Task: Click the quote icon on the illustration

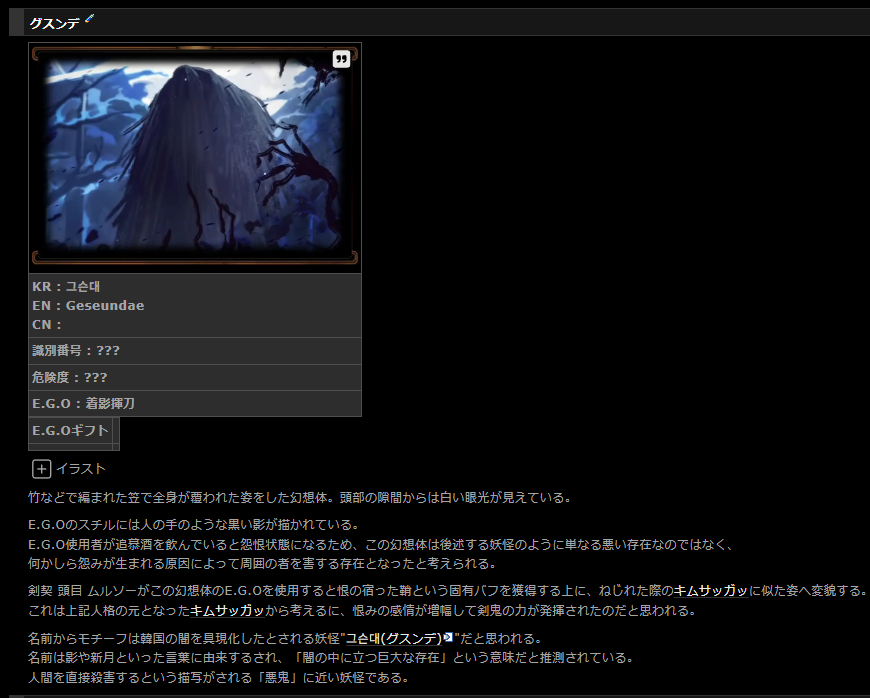Action: 341,59
